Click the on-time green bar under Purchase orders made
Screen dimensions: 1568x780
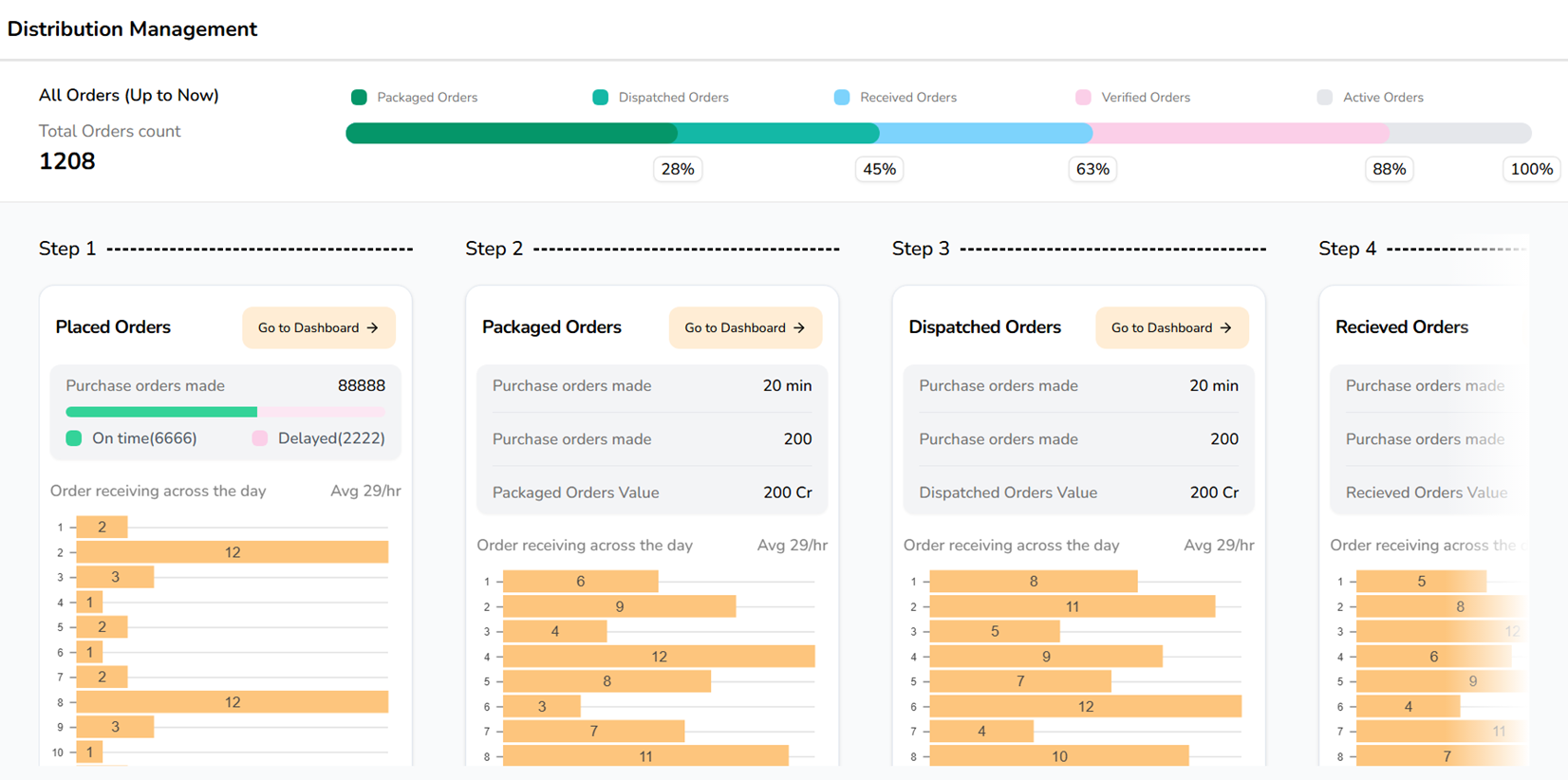click(161, 412)
